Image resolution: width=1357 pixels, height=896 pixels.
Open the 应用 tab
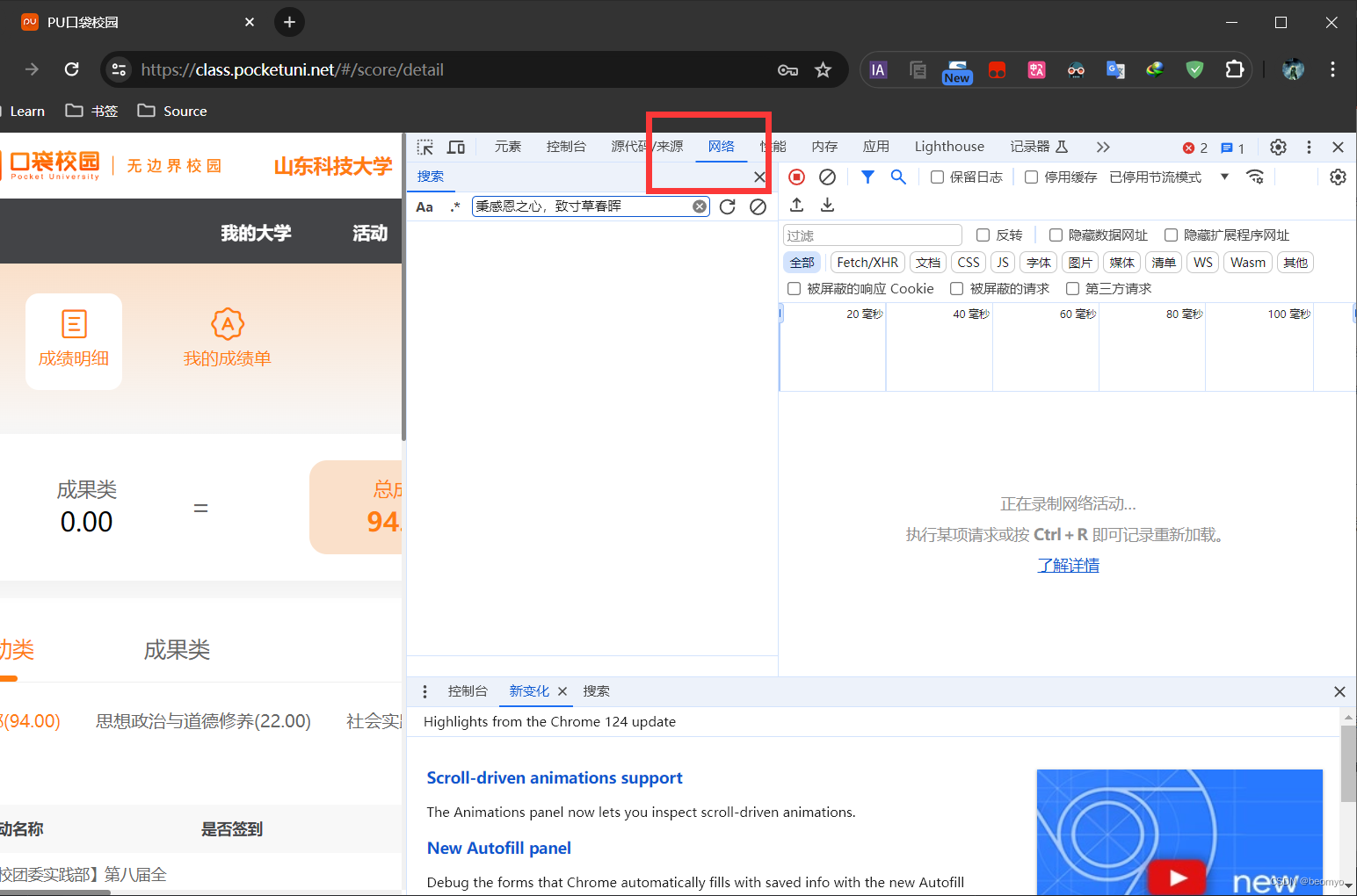[876, 147]
